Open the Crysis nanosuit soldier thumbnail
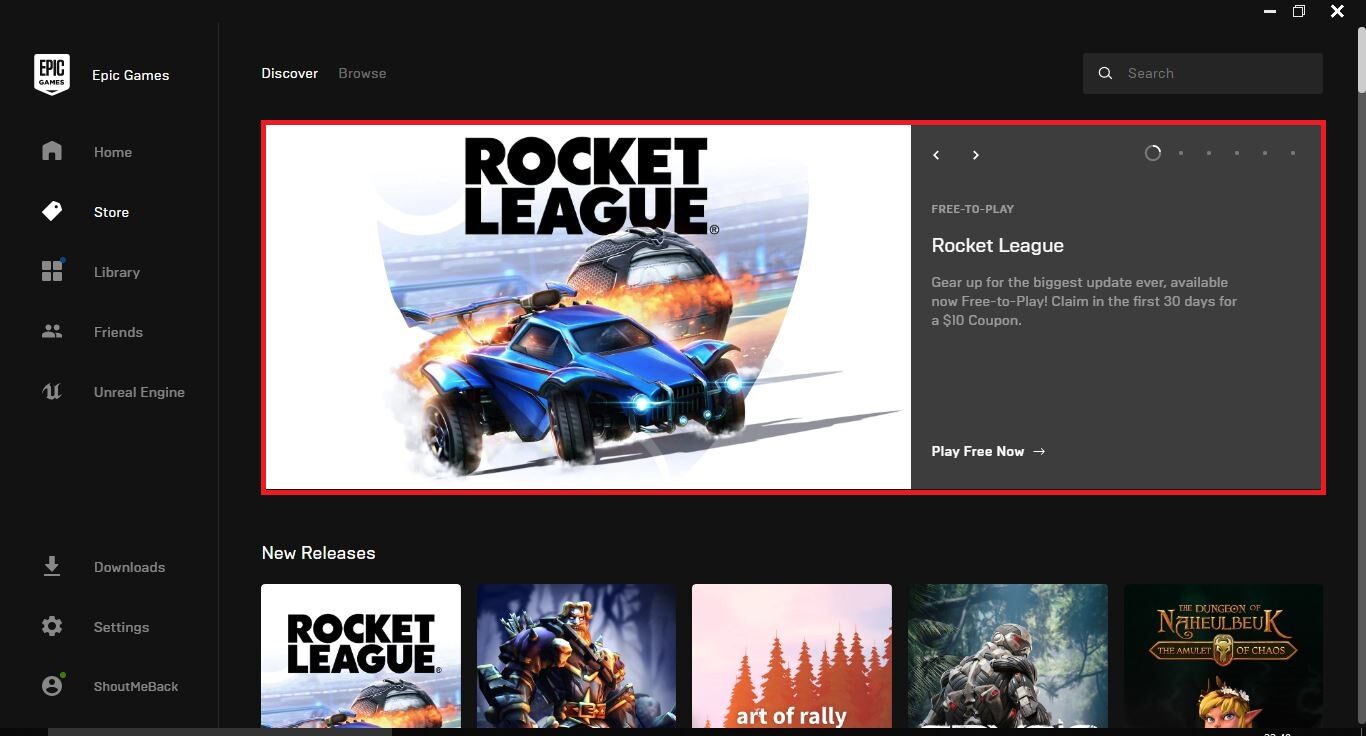This screenshot has width=1366, height=736. (x=1008, y=656)
